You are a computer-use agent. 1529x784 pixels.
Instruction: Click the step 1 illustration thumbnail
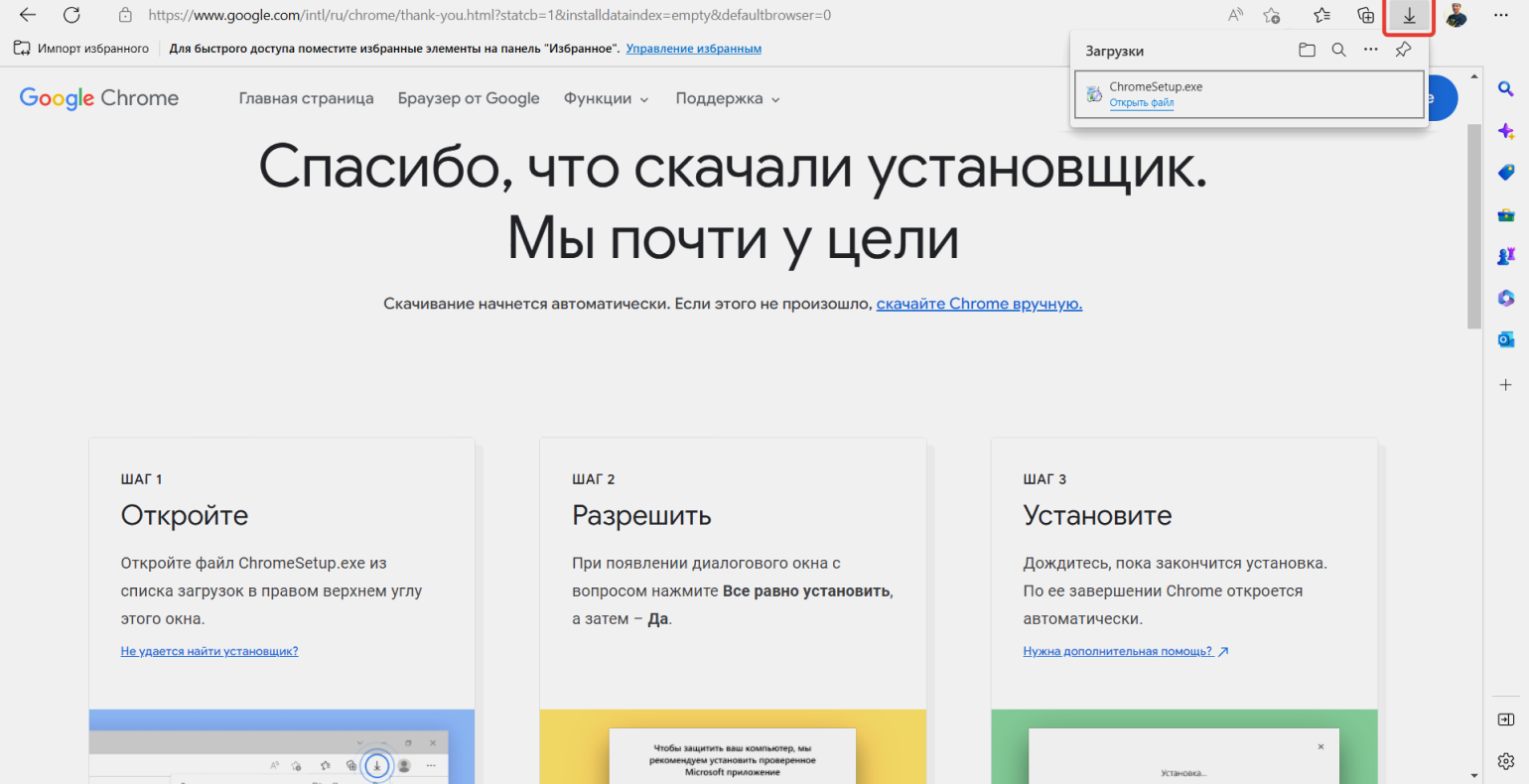coord(282,746)
